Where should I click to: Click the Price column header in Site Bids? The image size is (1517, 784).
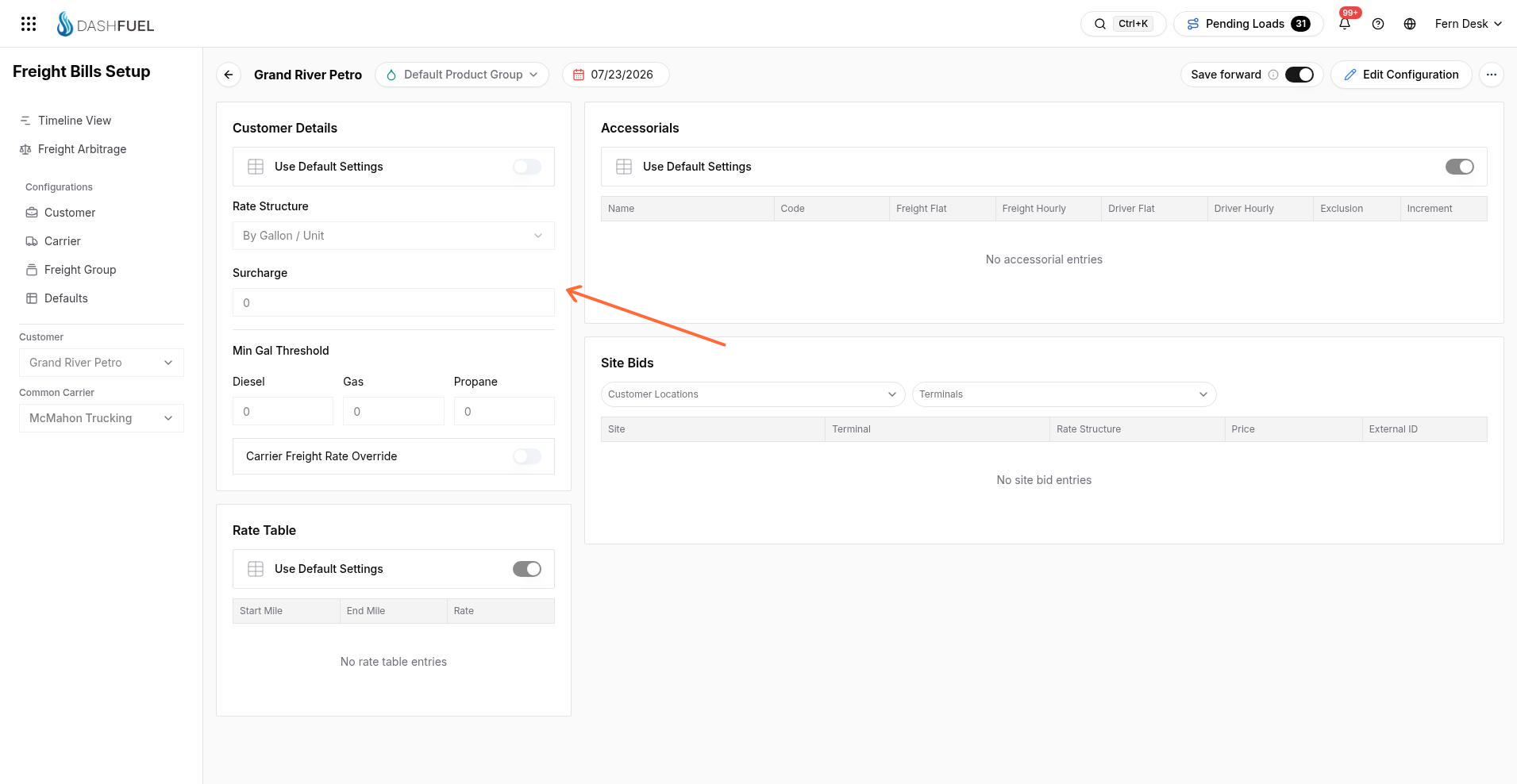1293,429
